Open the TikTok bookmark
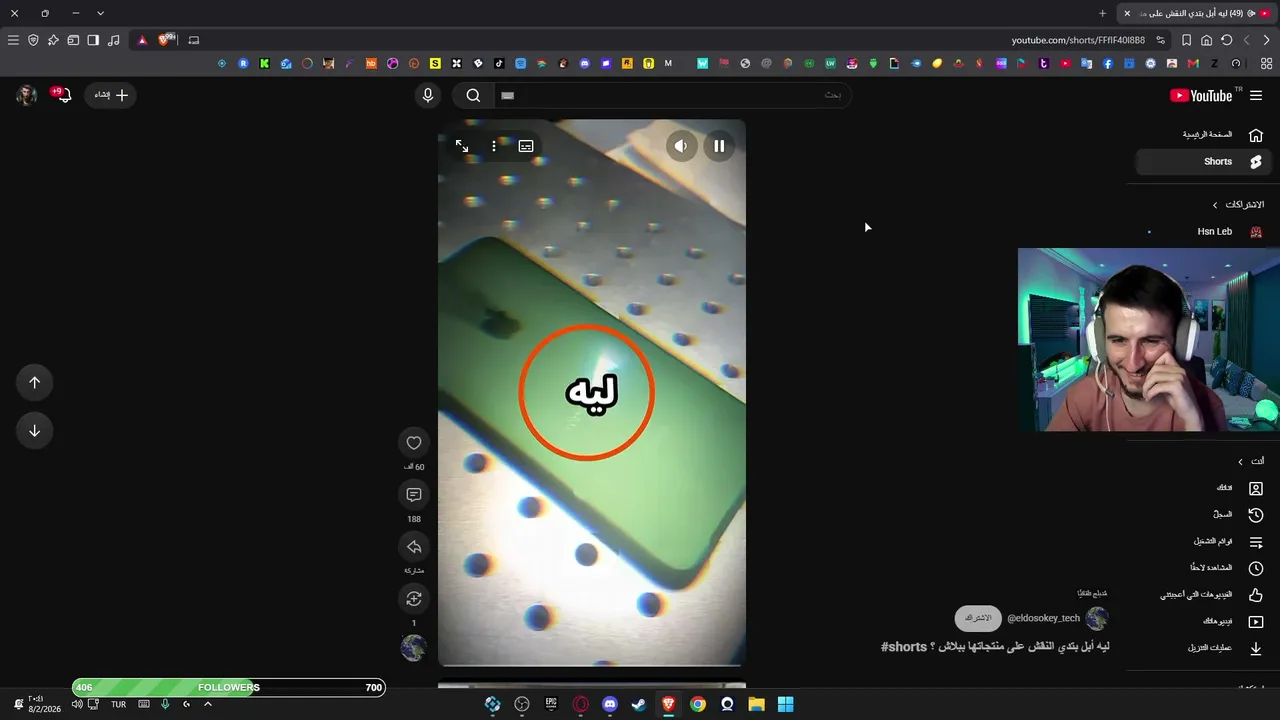Viewport: 1280px width, 720px height. pyautogui.click(x=499, y=63)
